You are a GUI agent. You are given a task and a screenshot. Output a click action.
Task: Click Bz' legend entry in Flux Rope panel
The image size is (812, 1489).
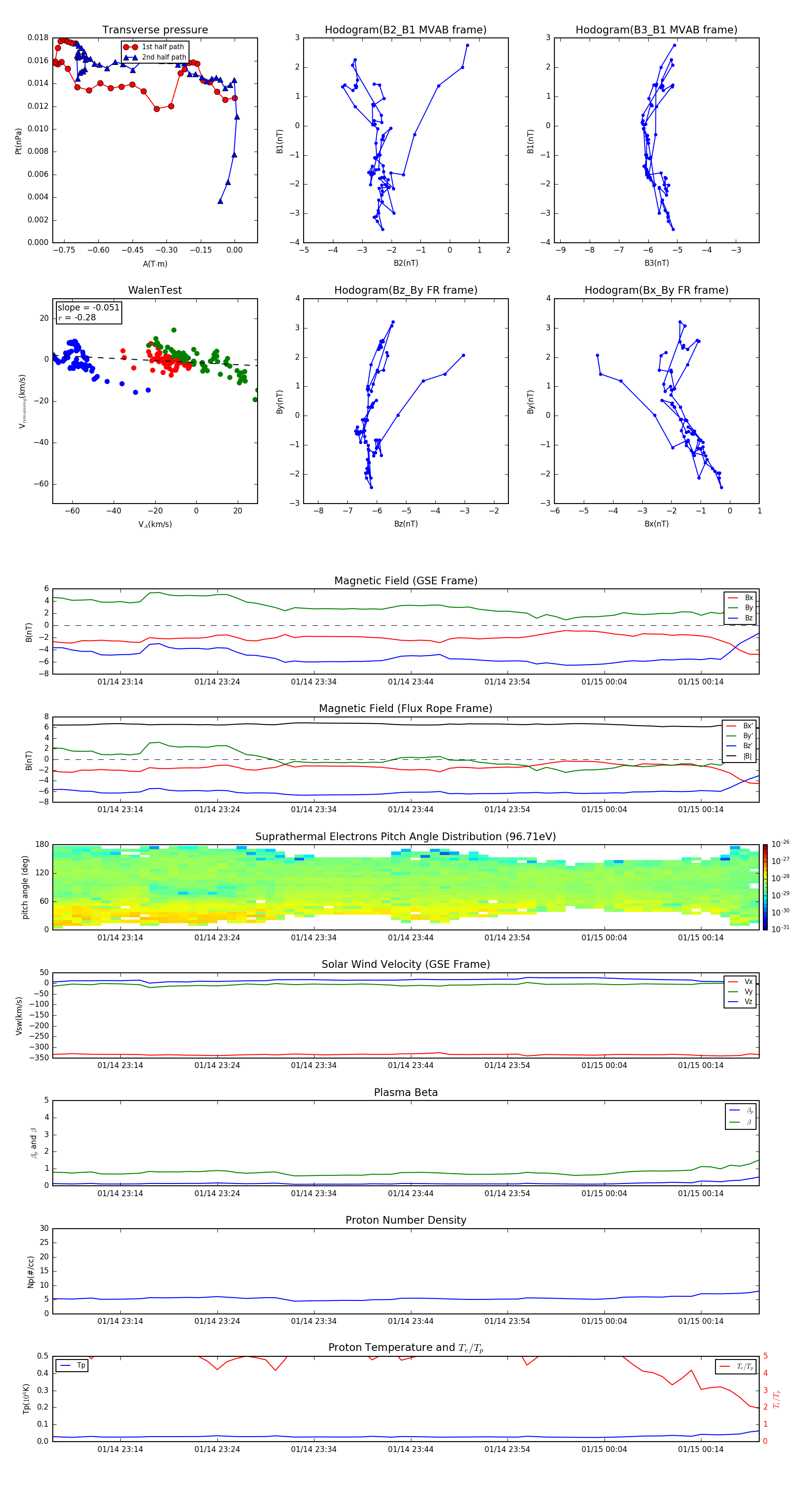click(739, 746)
